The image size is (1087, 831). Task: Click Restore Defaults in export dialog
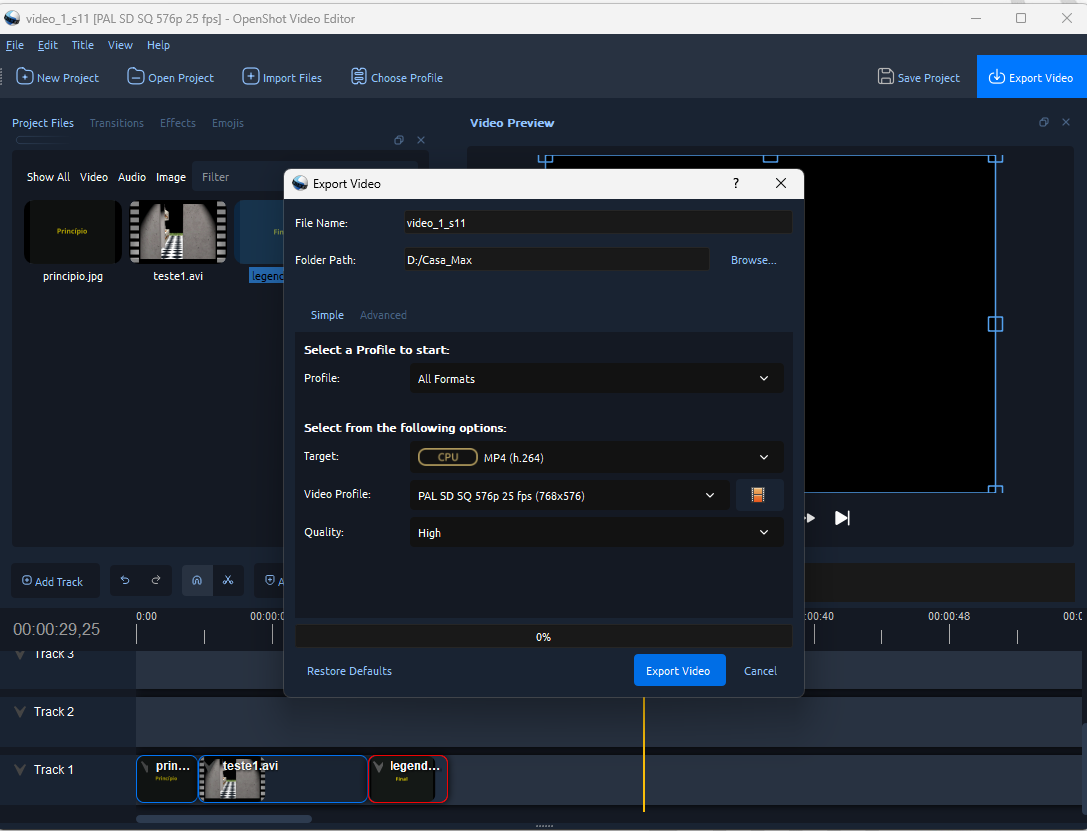[349, 671]
